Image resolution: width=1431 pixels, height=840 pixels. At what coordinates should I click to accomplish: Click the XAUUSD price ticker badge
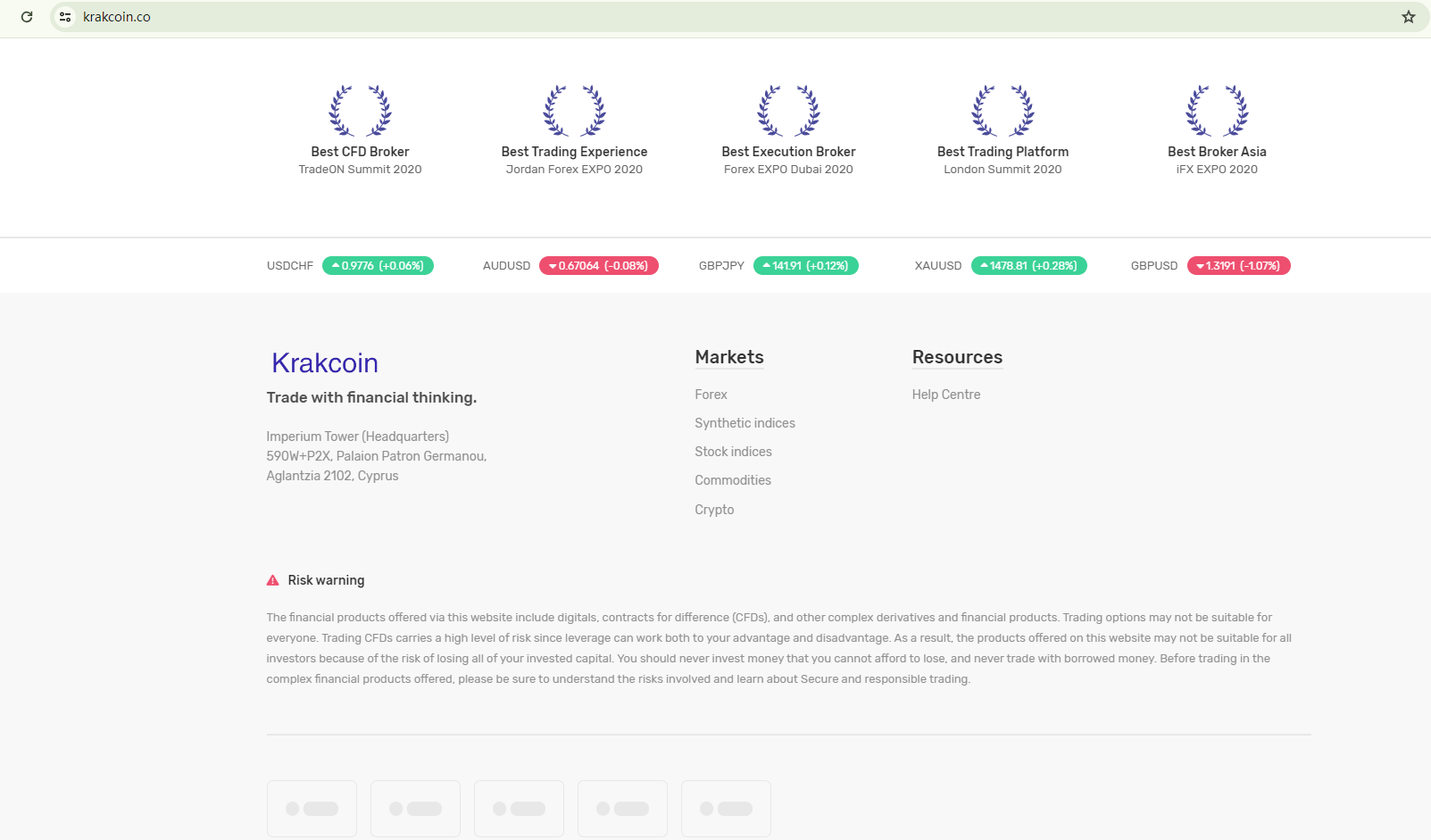click(x=1028, y=266)
